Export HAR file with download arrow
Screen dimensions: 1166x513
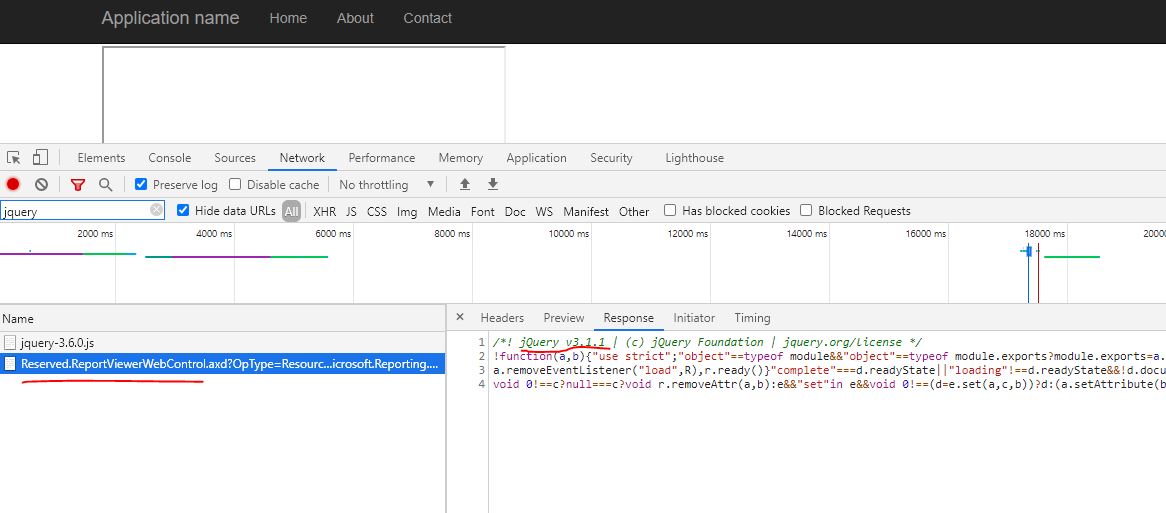click(492, 184)
